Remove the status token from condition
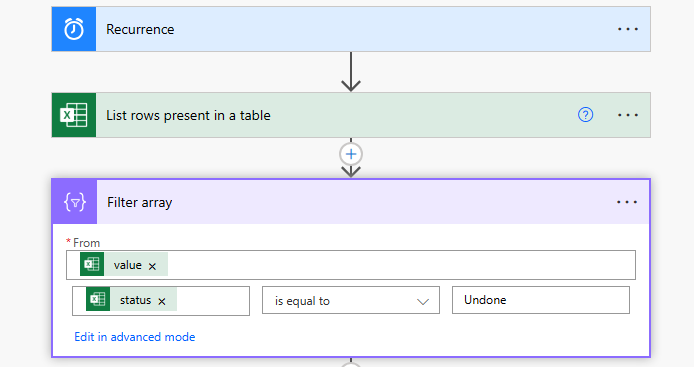694x367 pixels. coord(162,301)
